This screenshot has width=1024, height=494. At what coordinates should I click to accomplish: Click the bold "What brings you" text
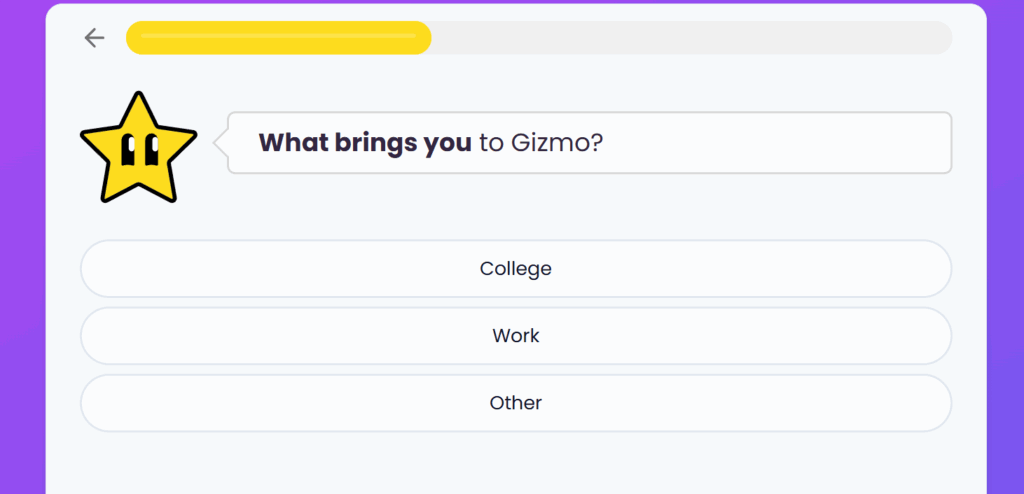point(364,143)
